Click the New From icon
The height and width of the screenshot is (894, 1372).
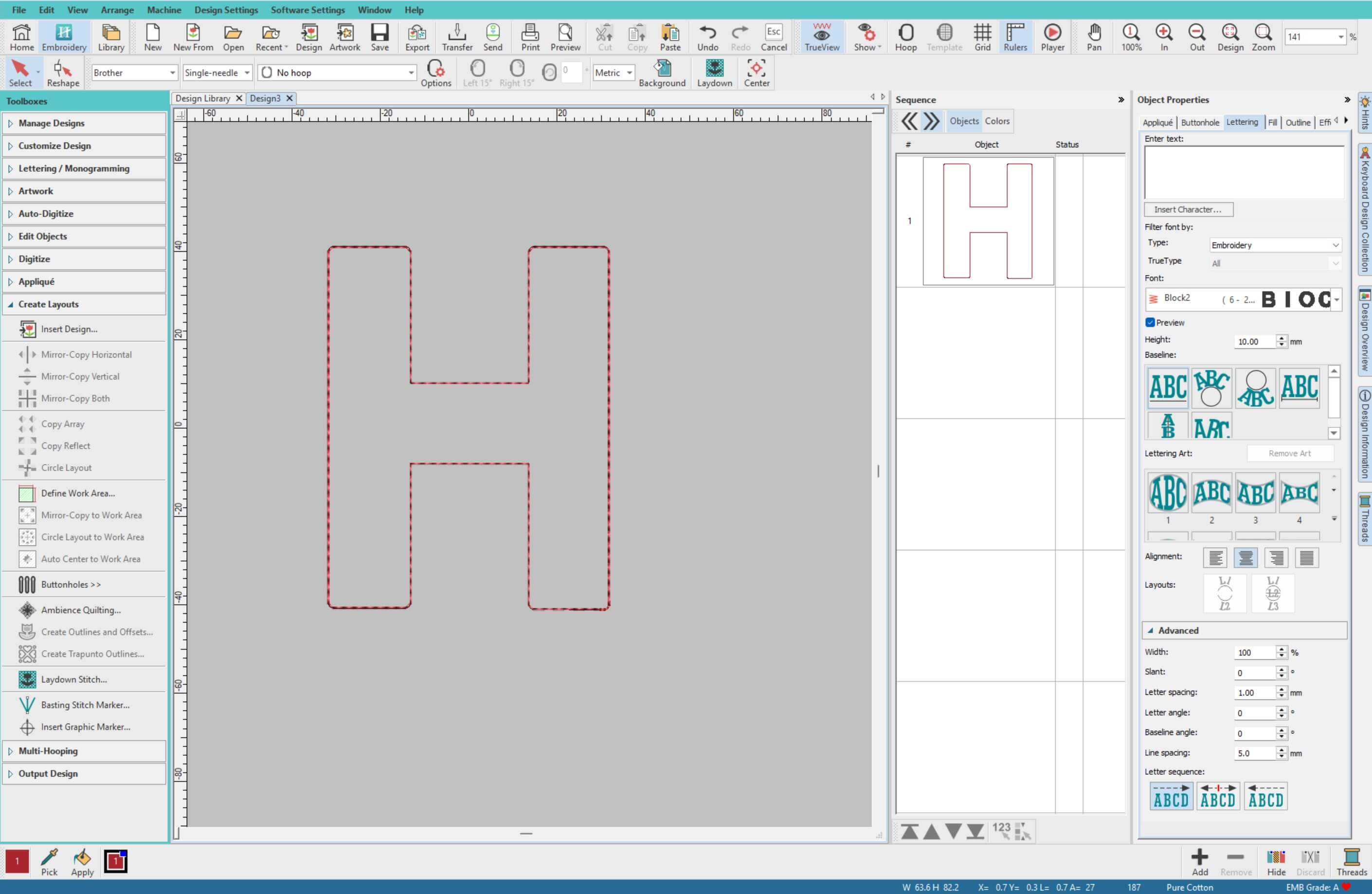tap(193, 37)
